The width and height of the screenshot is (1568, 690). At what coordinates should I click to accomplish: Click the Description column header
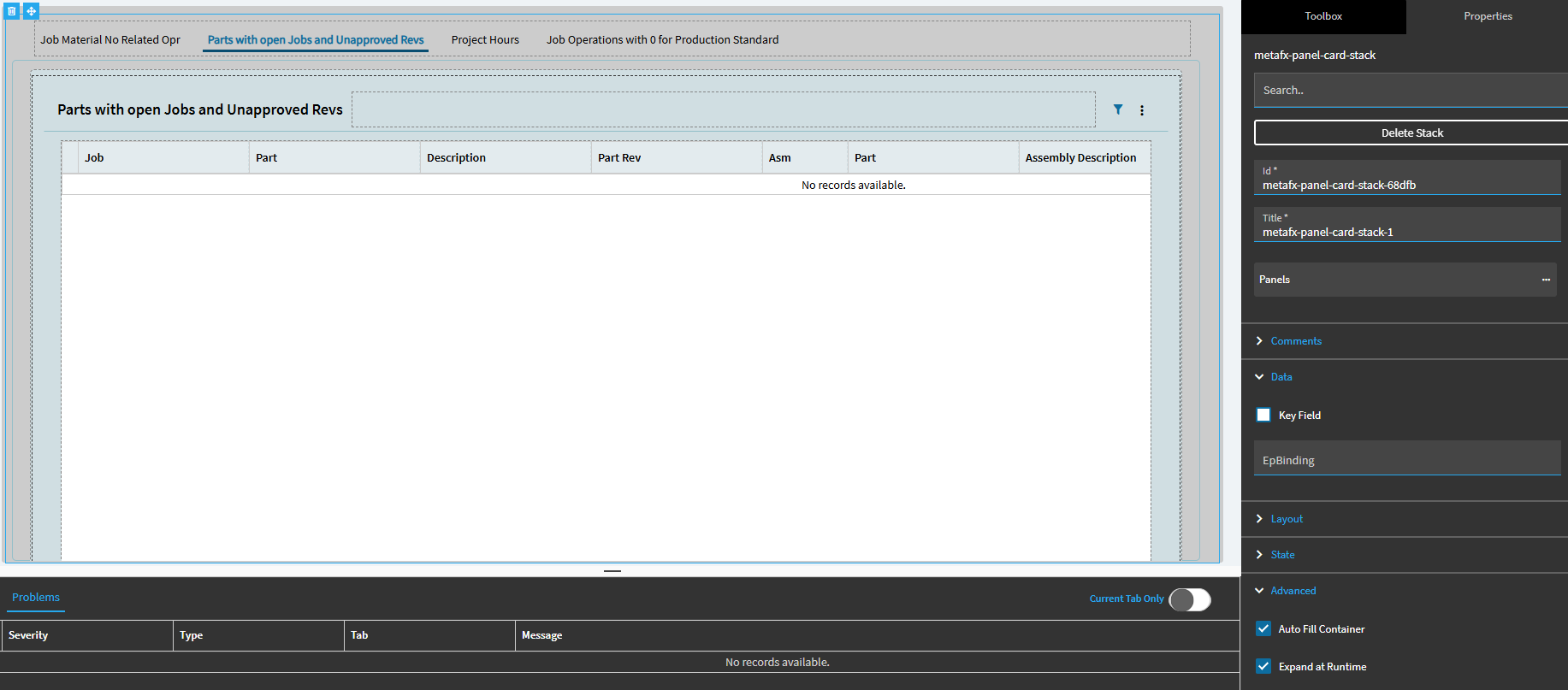[x=506, y=157]
